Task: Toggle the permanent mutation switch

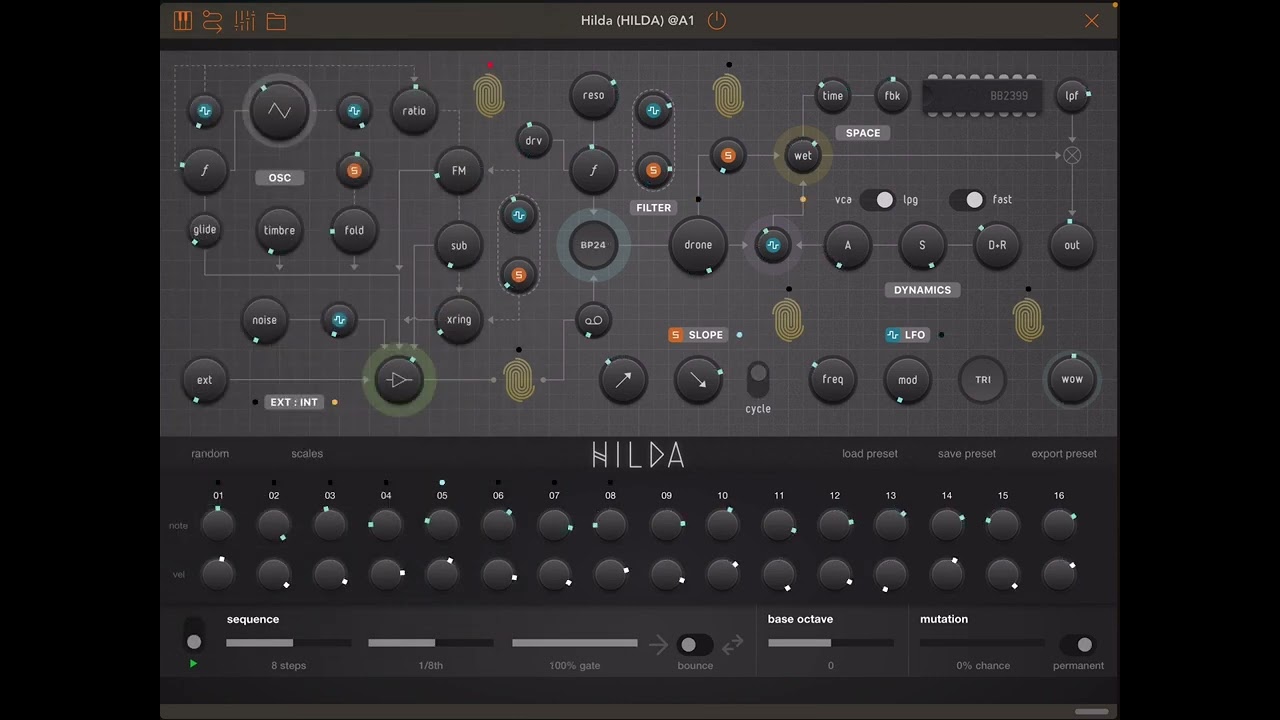Action: coord(1078,645)
